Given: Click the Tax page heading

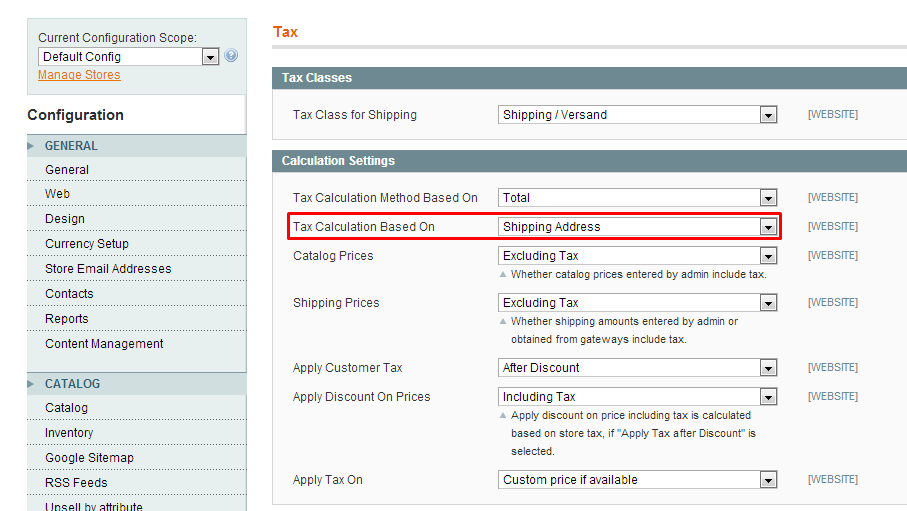Looking at the screenshot, I should click(x=285, y=32).
